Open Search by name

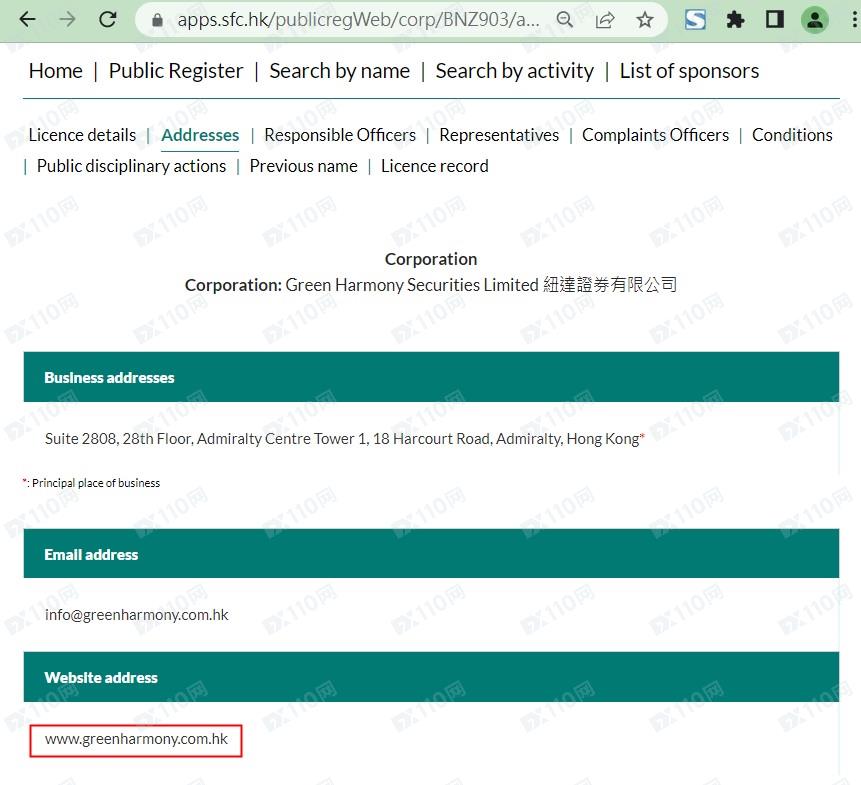coord(339,71)
